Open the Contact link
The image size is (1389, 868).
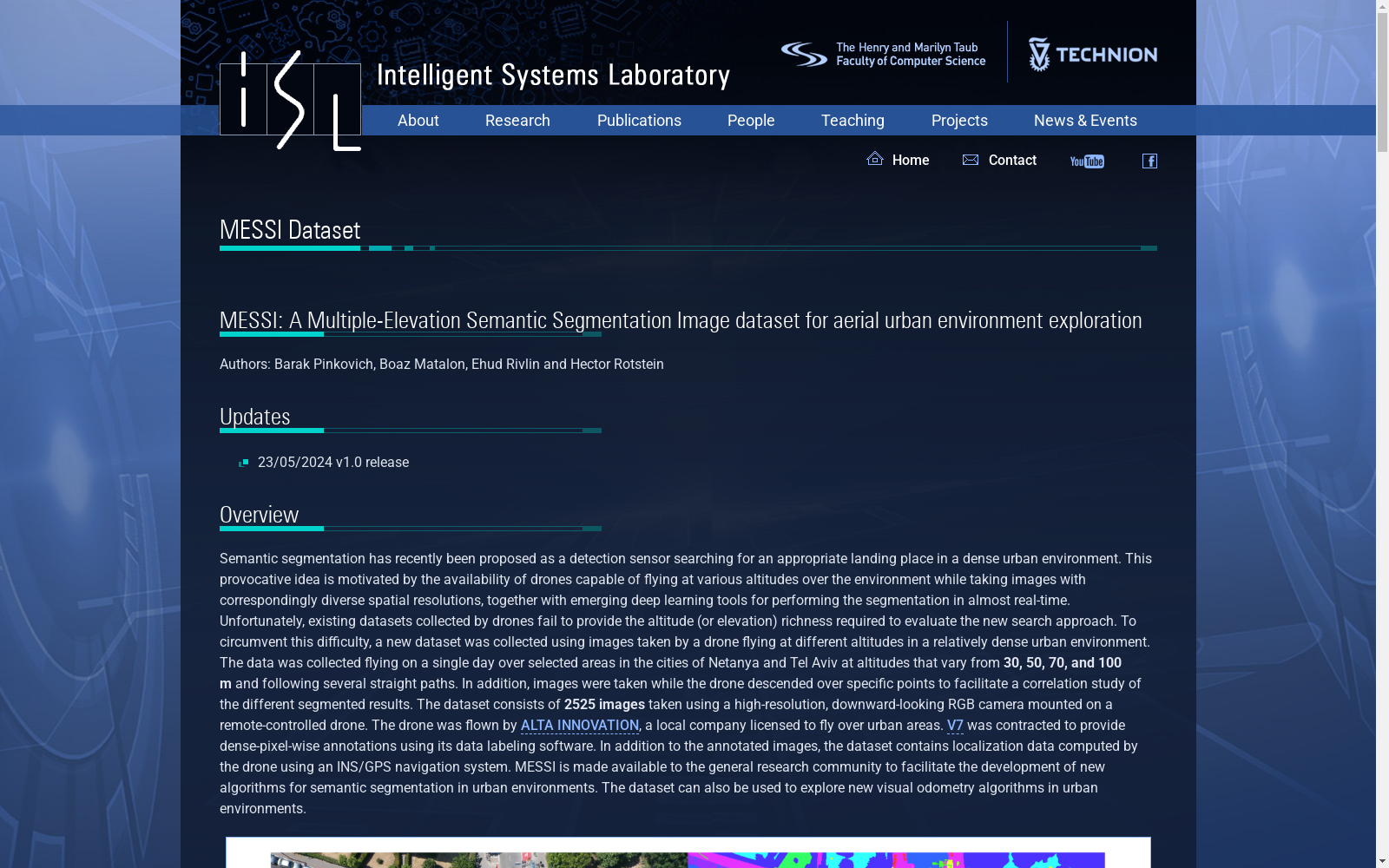(1012, 161)
